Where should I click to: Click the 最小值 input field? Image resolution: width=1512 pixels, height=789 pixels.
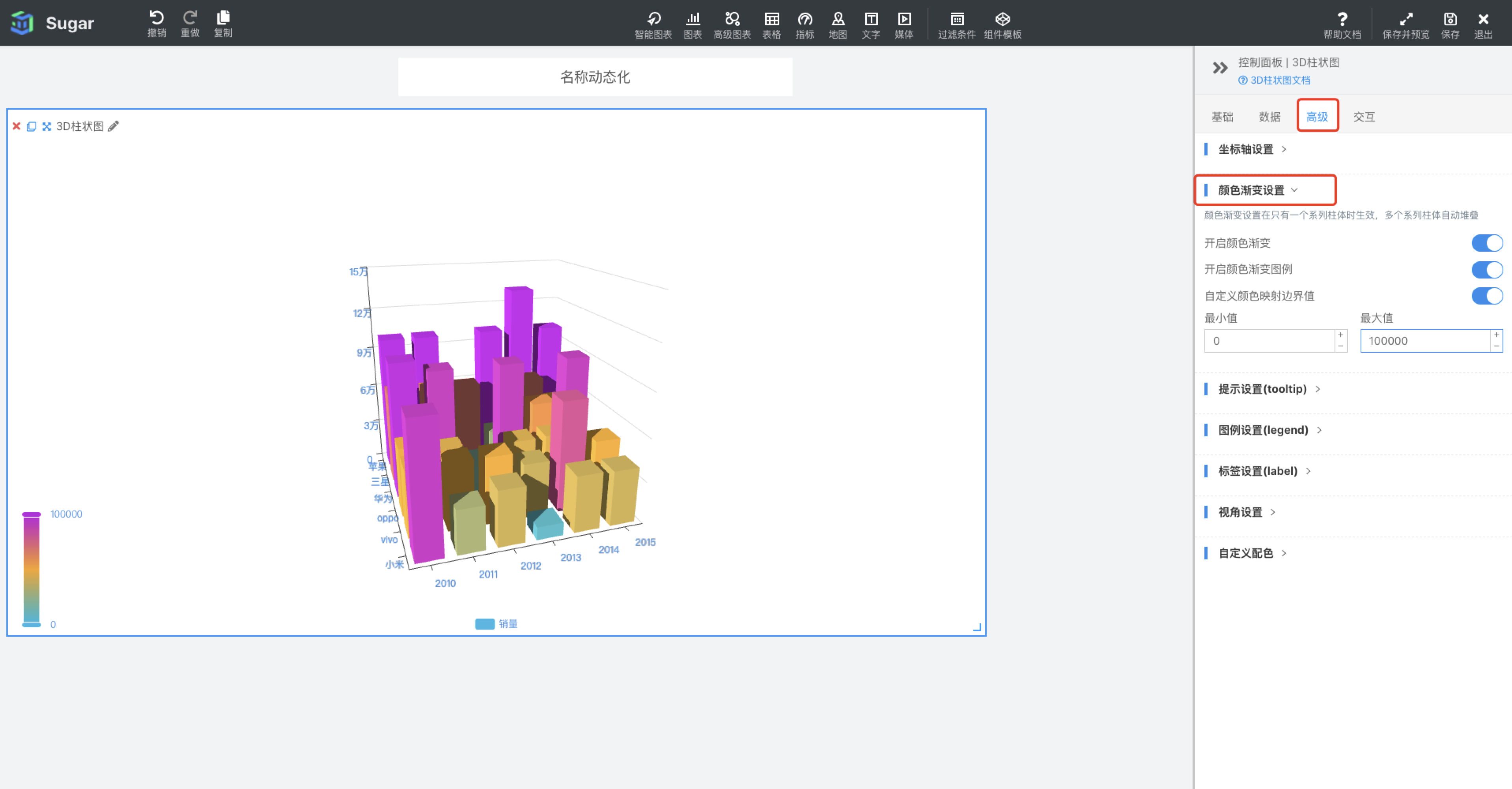point(1269,341)
